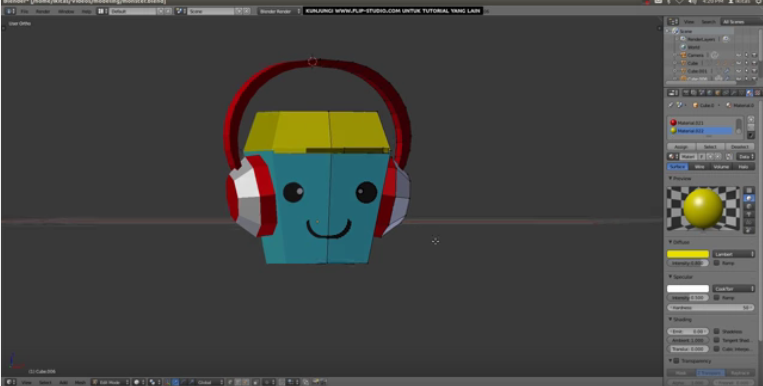The image size is (763, 386).
Task: Add a new material slot (plus button)
Action: [751, 119]
